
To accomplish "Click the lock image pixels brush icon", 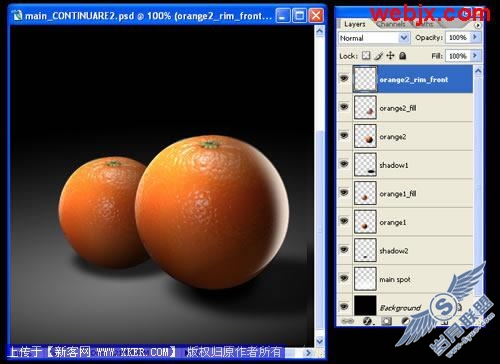I will tap(378, 56).
